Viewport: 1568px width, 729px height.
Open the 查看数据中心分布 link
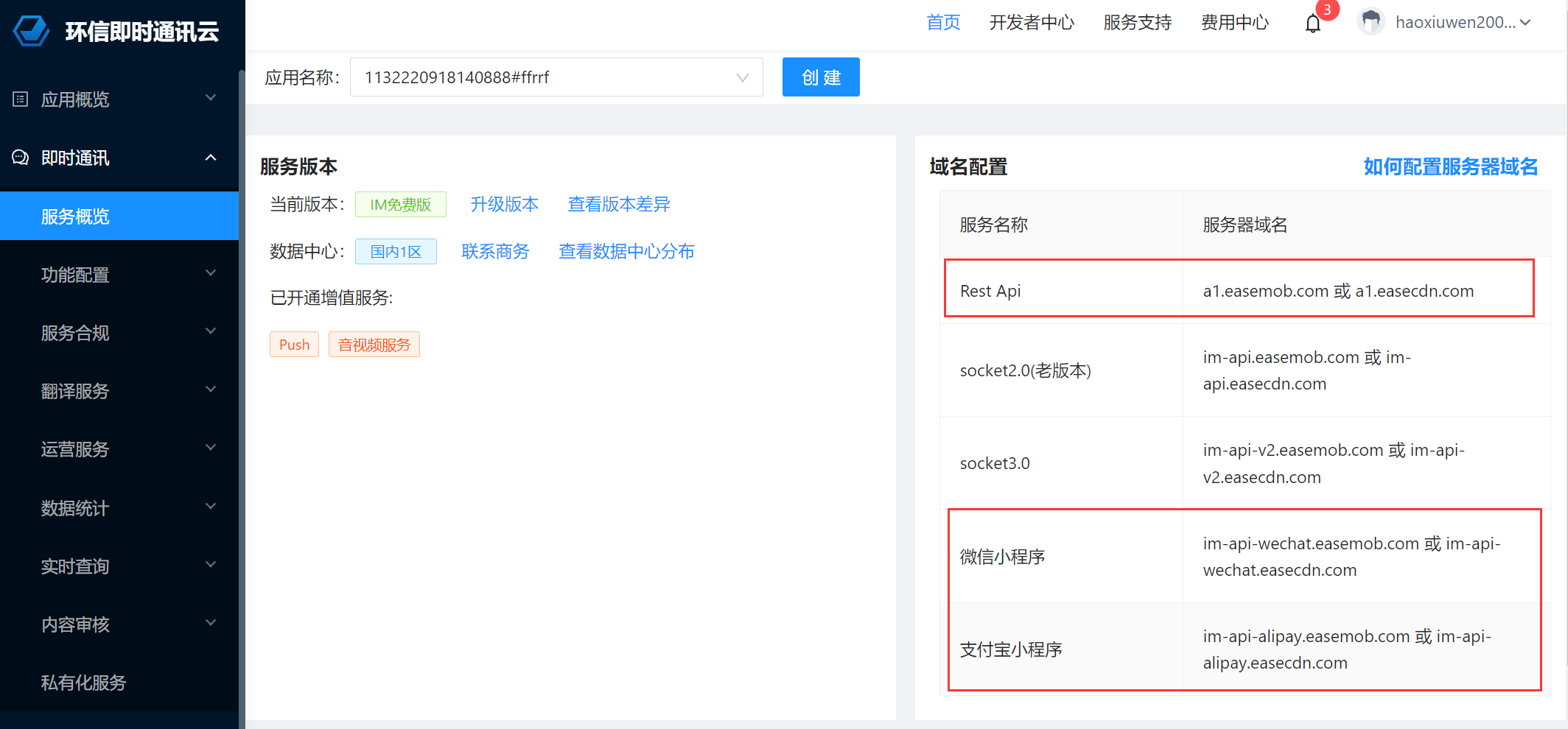coord(626,251)
